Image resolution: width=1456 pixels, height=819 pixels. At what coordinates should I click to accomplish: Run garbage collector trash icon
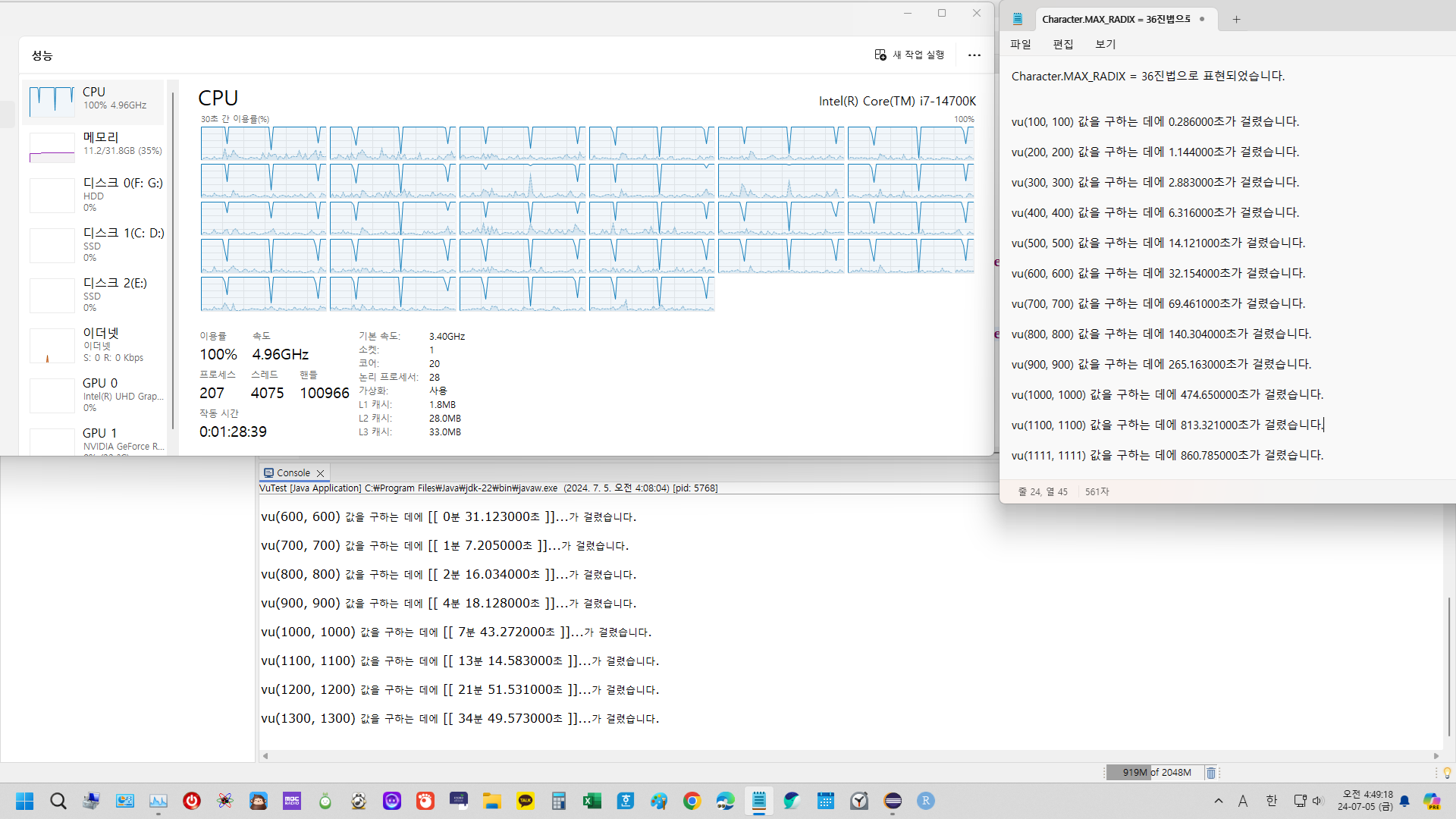click(x=1211, y=773)
